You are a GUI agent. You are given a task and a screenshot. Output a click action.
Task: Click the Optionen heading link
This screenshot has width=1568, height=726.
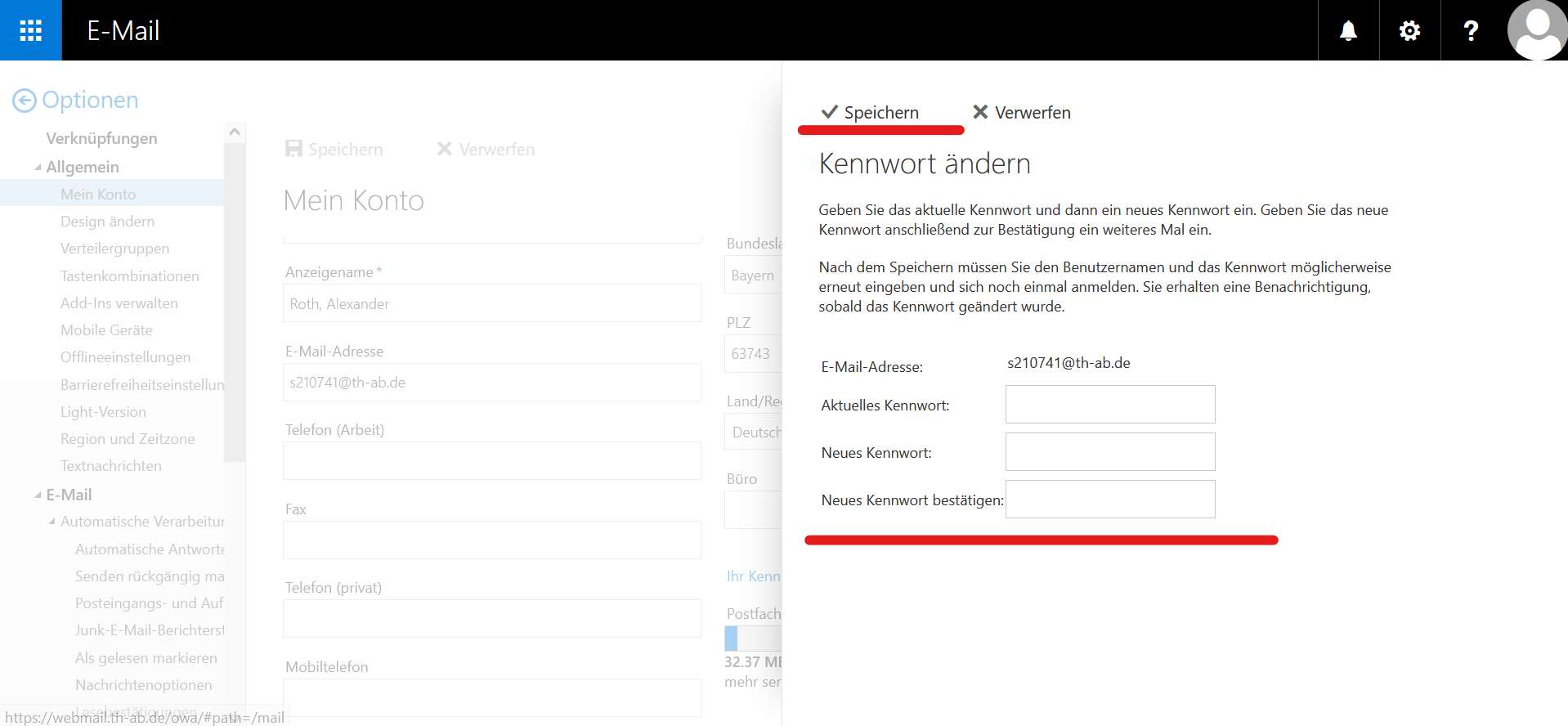pyautogui.click(x=90, y=100)
